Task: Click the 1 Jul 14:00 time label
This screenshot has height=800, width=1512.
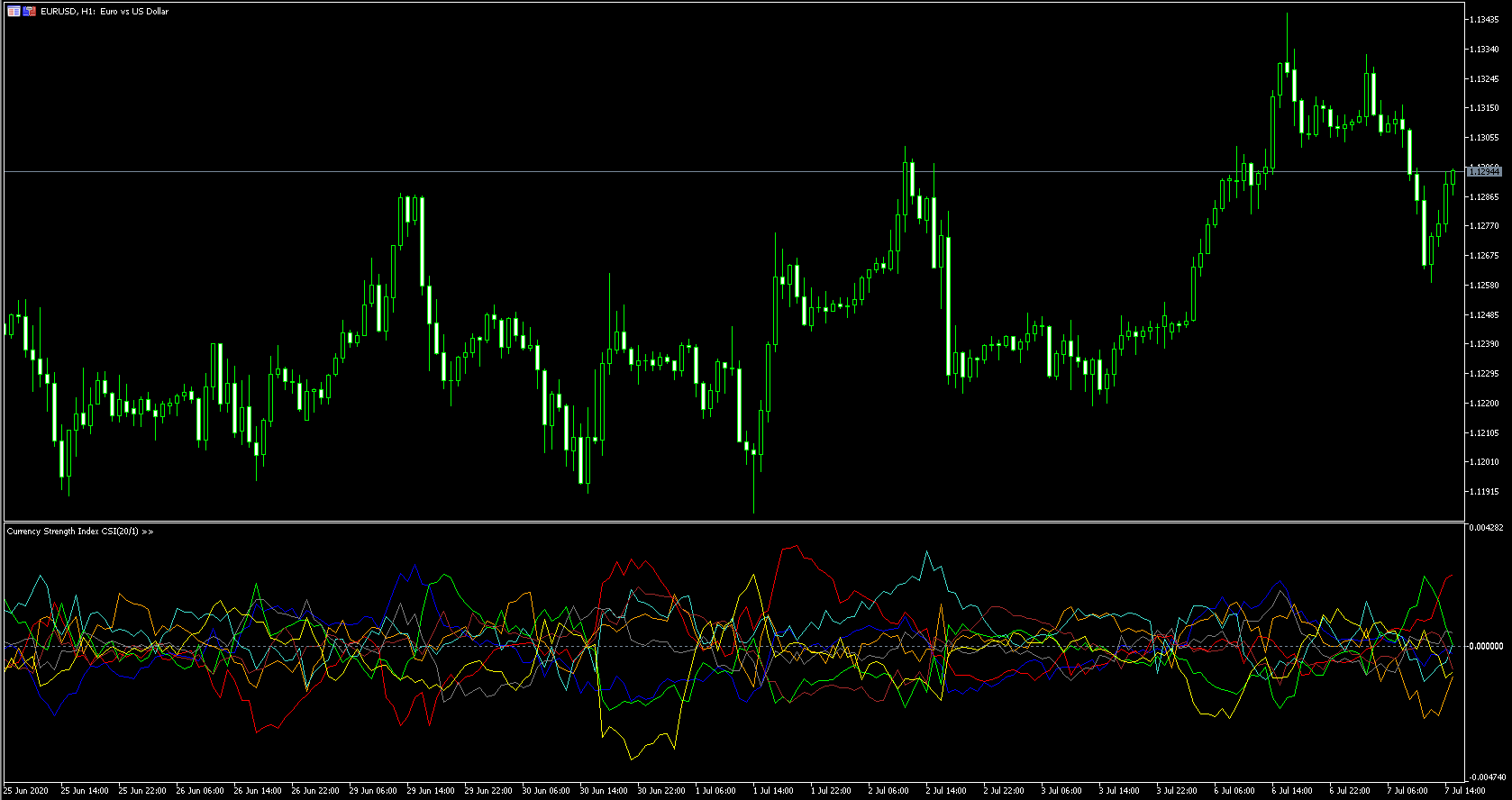Action: tap(776, 791)
